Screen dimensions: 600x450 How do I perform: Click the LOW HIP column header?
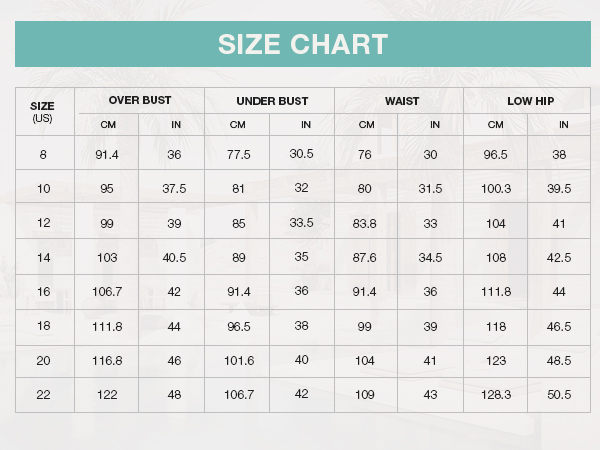(530, 101)
